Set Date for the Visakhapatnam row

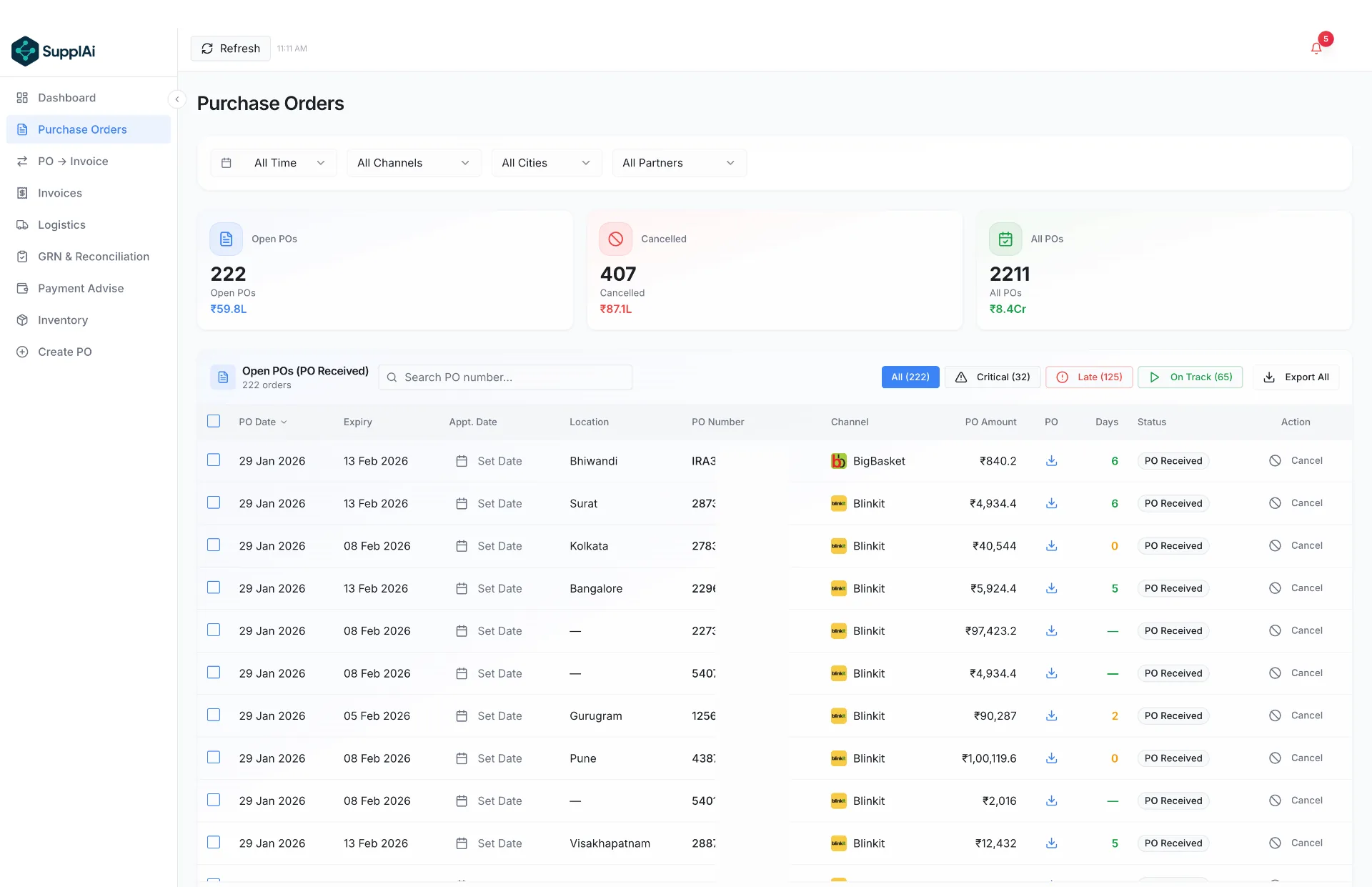tap(489, 843)
